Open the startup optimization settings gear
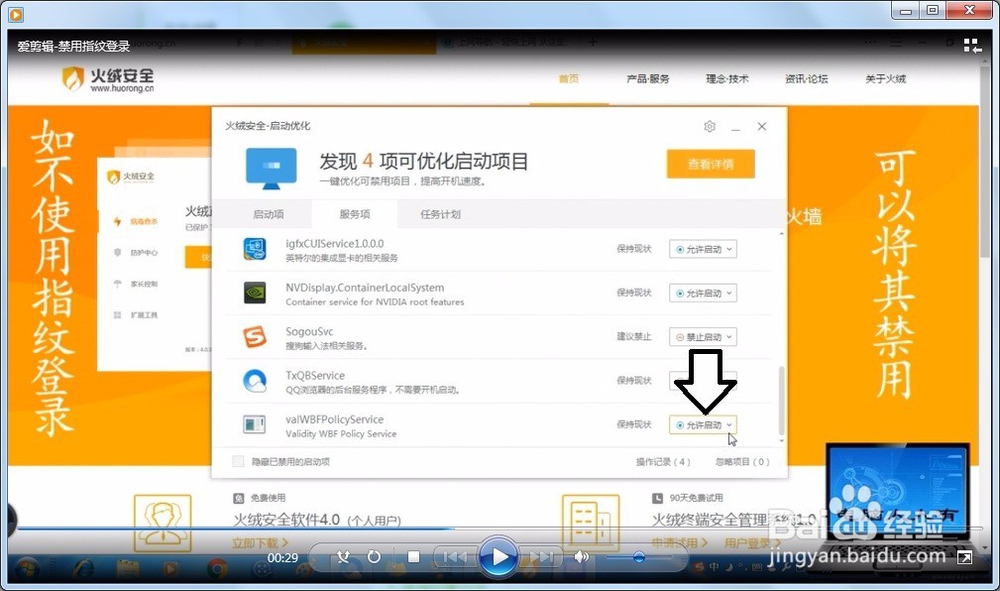Image resolution: width=1000 pixels, height=591 pixels. (710, 126)
